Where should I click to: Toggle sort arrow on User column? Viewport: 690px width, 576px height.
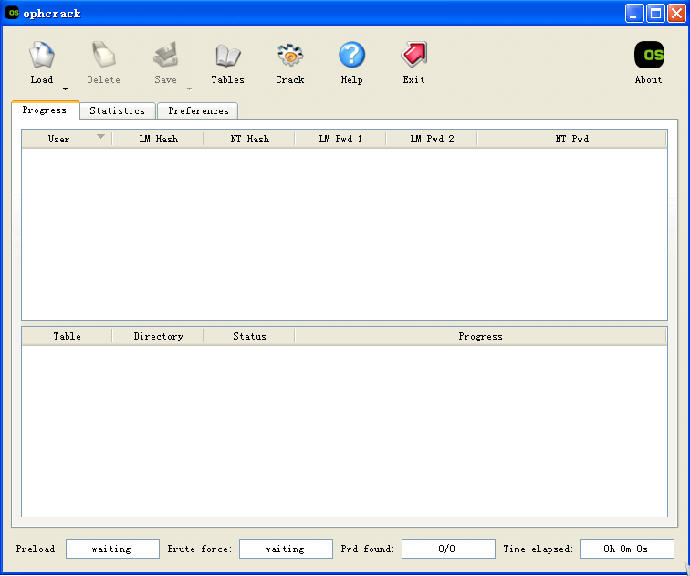pyautogui.click(x=100, y=138)
